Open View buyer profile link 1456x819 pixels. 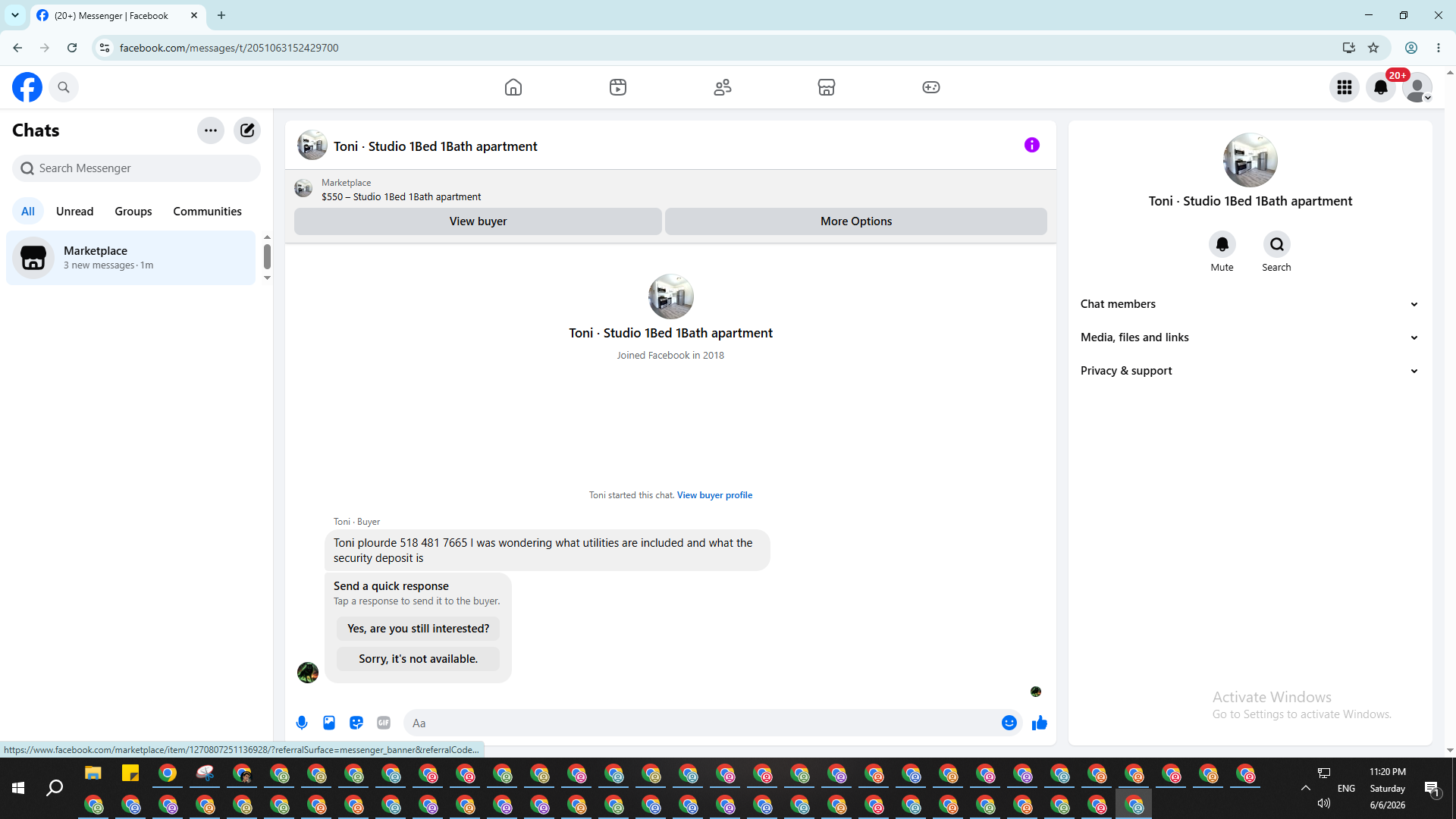click(714, 495)
